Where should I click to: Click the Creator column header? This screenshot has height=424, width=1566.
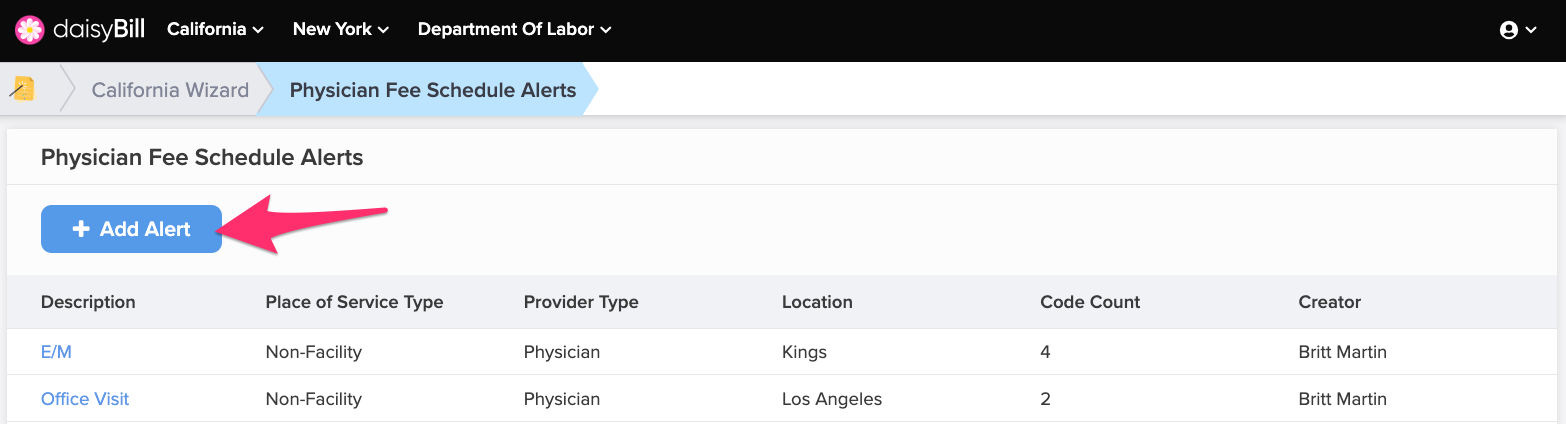[x=1330, y=302]
